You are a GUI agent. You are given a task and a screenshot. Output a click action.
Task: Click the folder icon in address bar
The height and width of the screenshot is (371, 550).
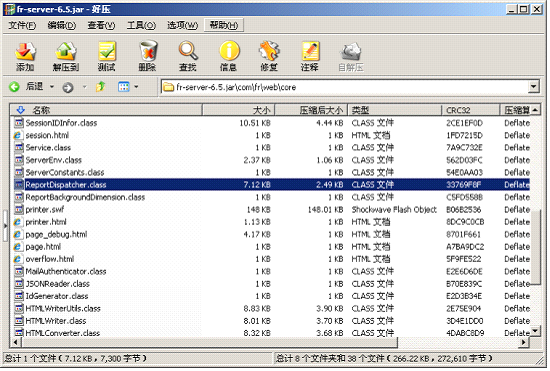click(169, 87)
